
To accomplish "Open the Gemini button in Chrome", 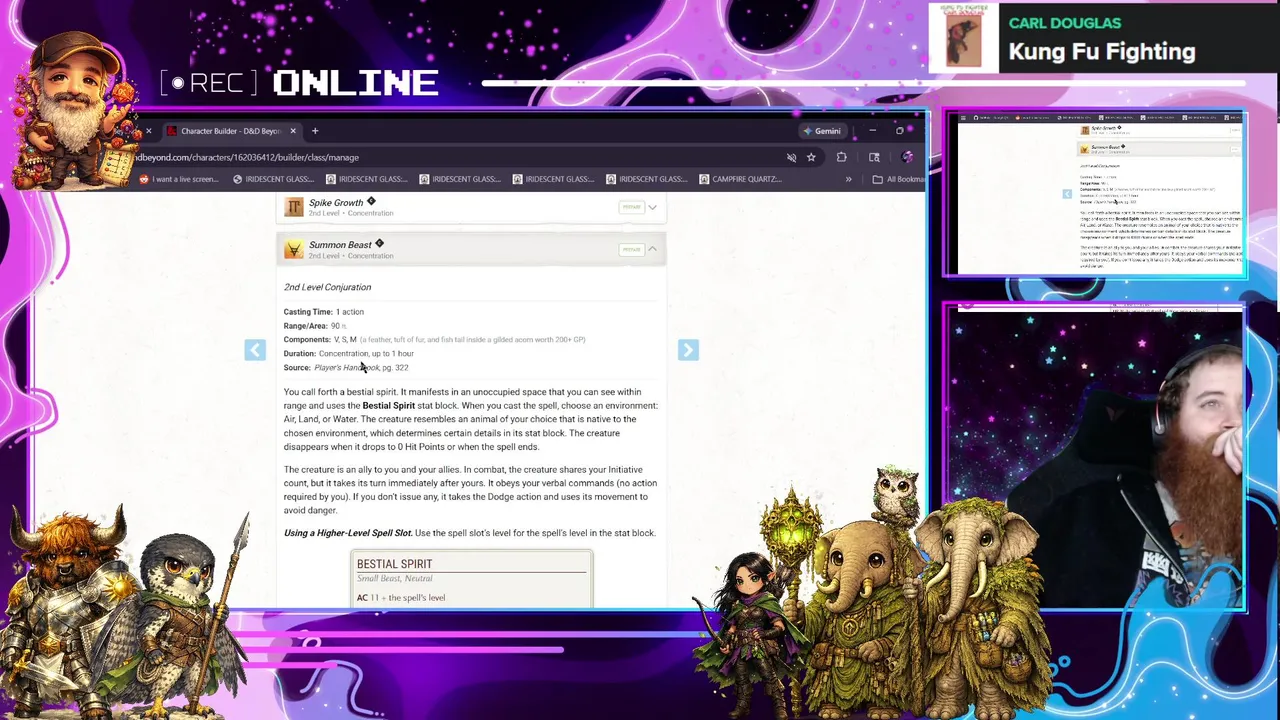I will (x=821, y=131).
